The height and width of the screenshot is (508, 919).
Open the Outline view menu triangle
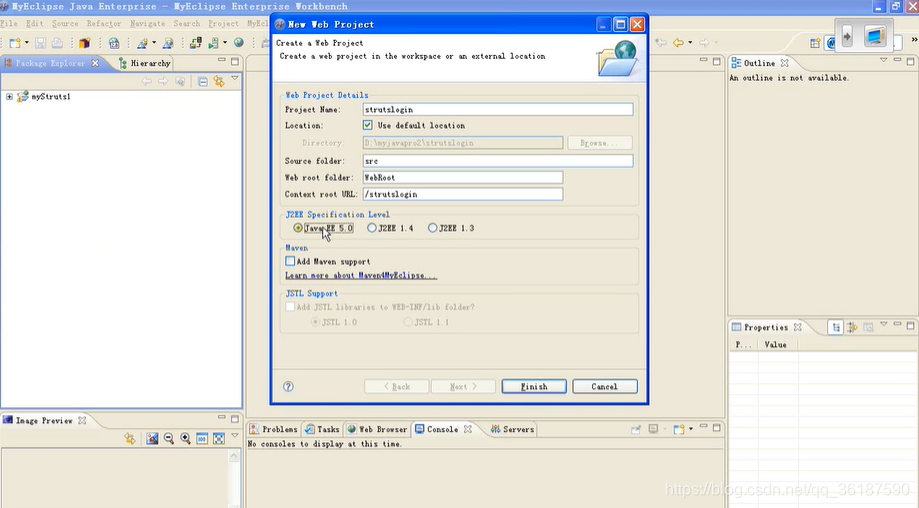pyautogui.click(x=884, y=60)
